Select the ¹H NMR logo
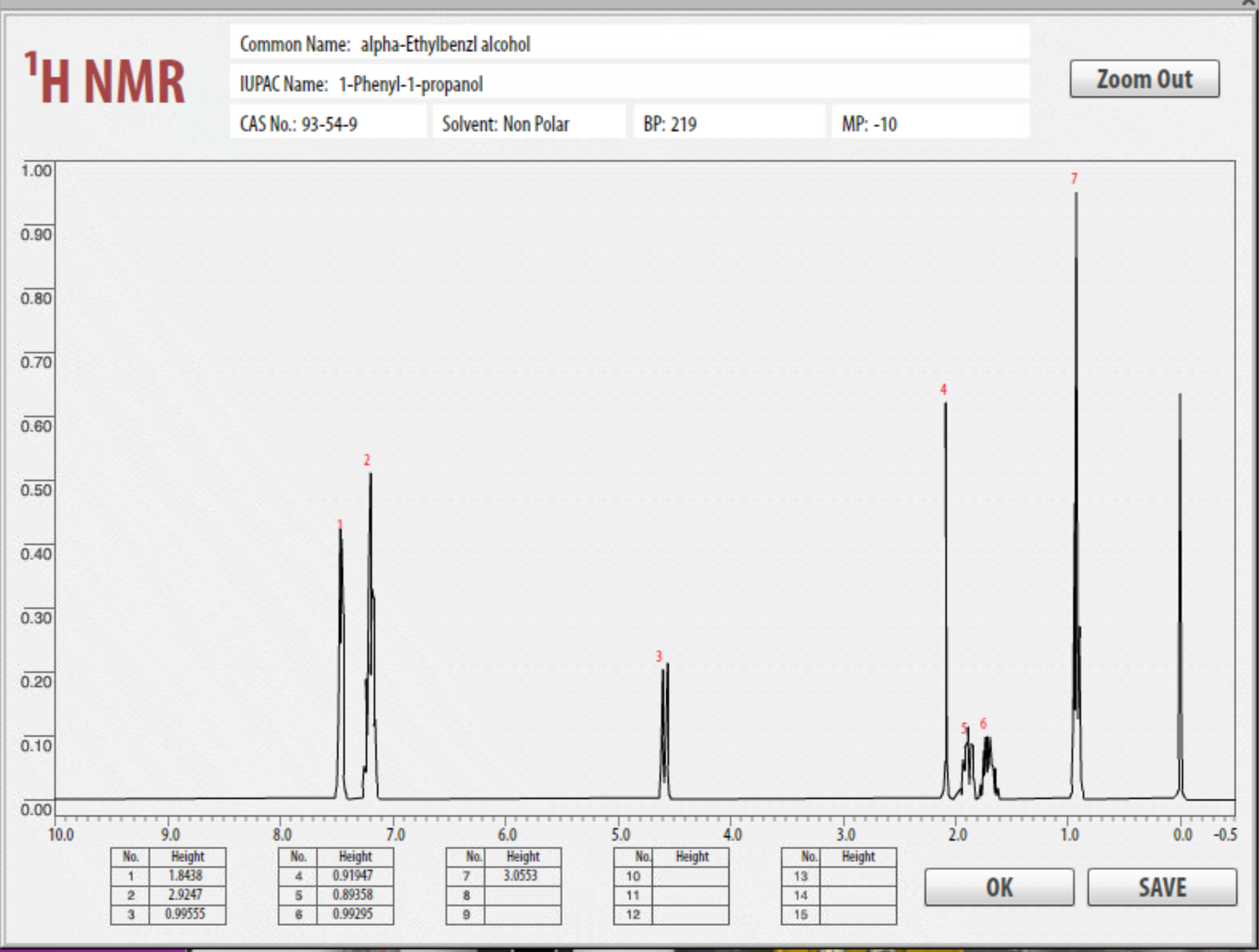1259x952 pixels. 105,78
